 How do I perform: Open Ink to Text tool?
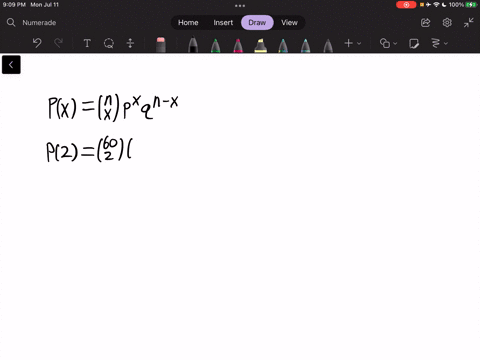[435, 43]
